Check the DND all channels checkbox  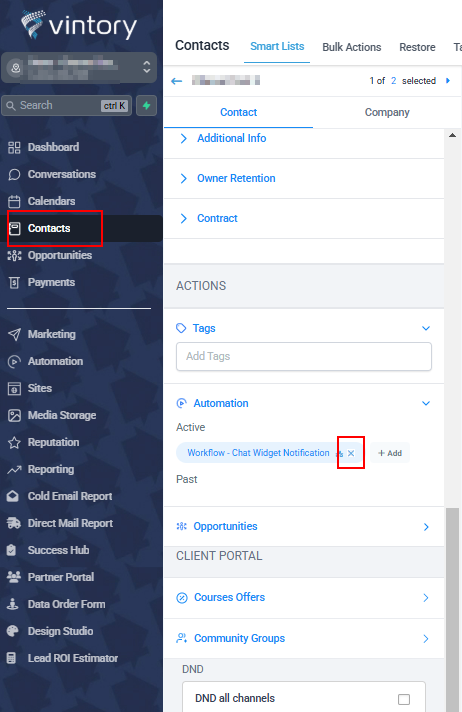404,699
